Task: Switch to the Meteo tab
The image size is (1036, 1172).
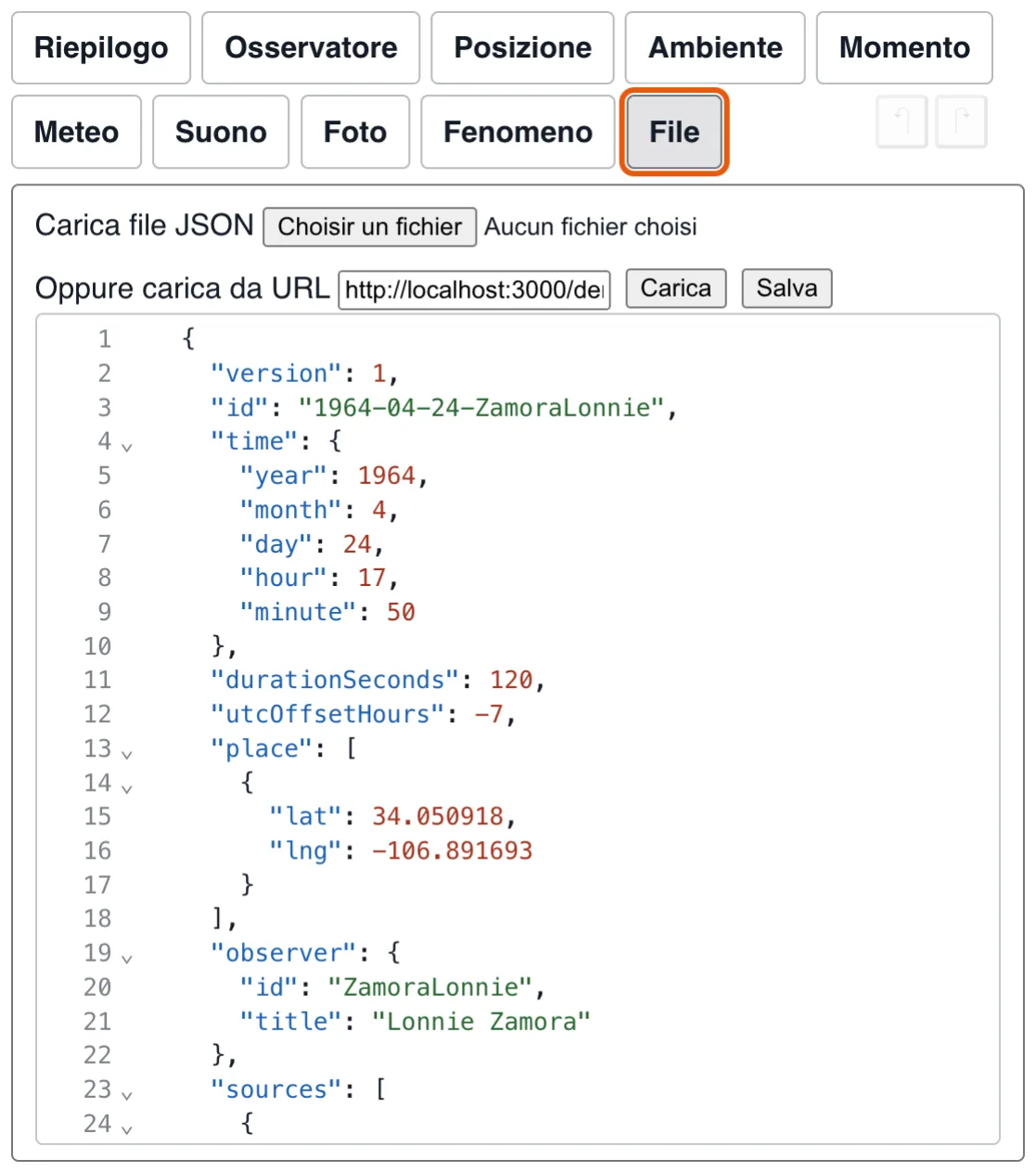Action: click(x=76, y=133)
